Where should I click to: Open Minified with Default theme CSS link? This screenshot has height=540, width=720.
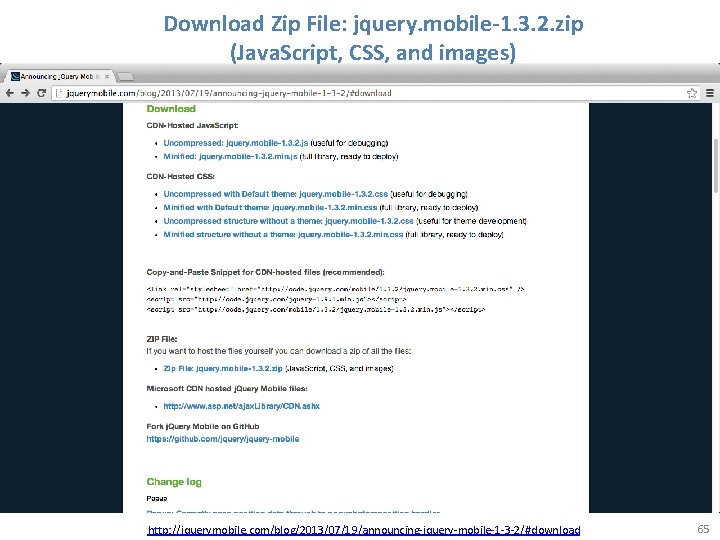[x=270, y=208]
